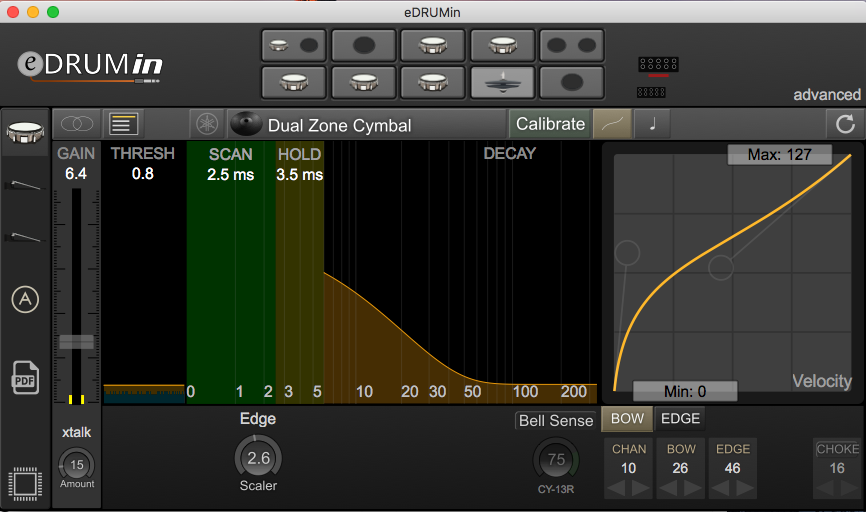
Task: Increase the CHOKE note with right arrow
Action: (x=849, y=488)
